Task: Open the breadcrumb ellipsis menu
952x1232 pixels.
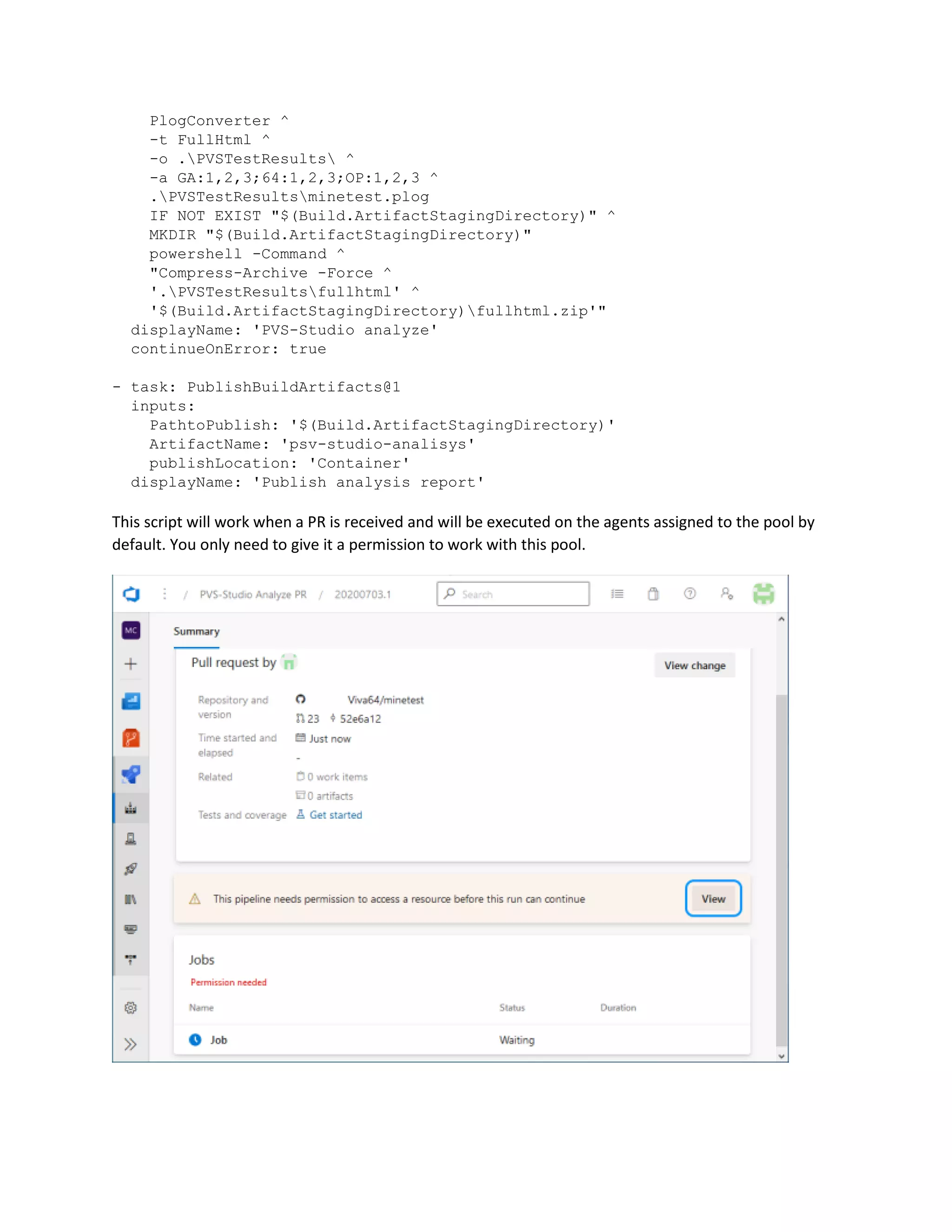Action: (x=165, y=594)
